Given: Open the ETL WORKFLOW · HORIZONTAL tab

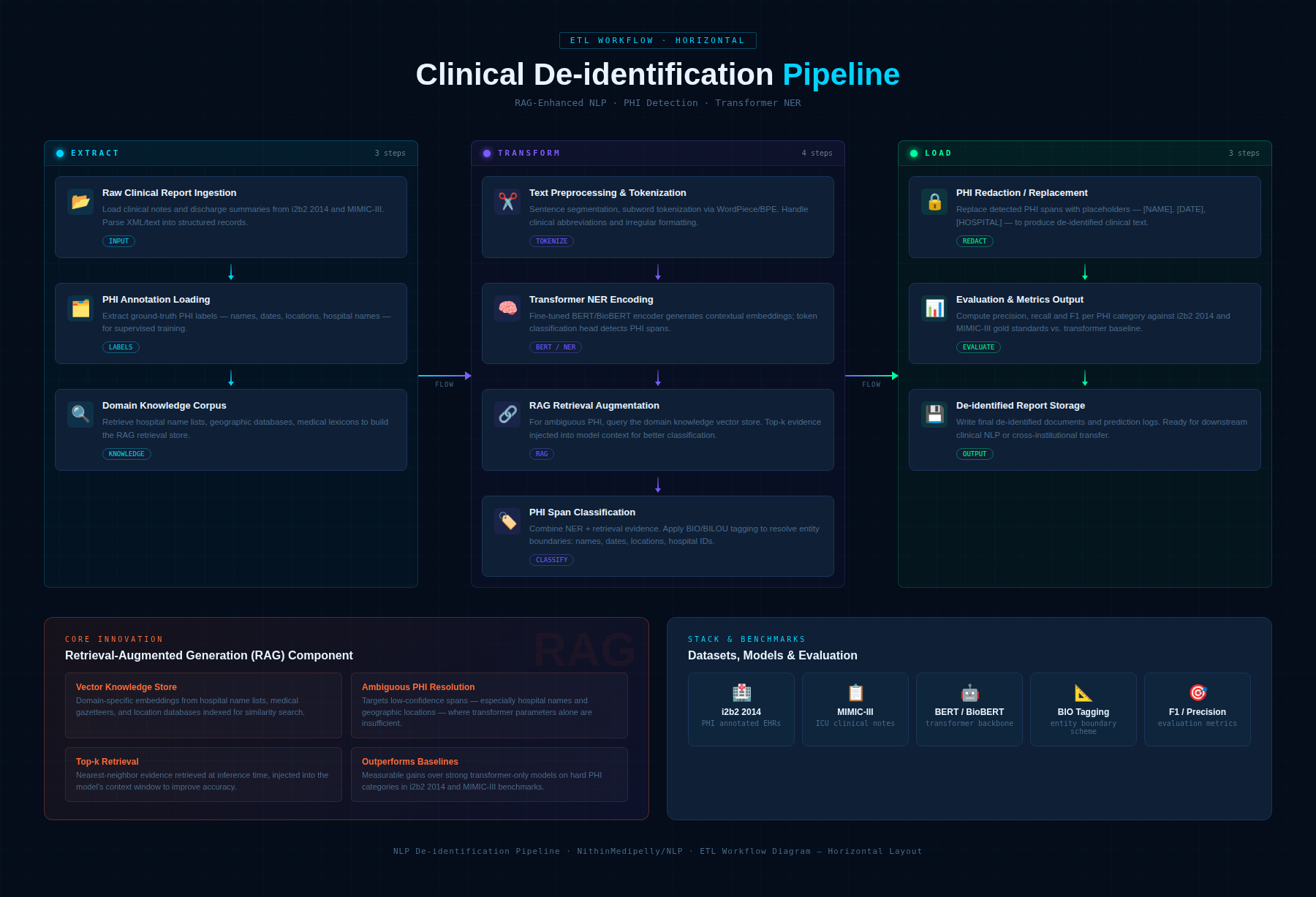Looking at the screenshot, I should (657, 40).
